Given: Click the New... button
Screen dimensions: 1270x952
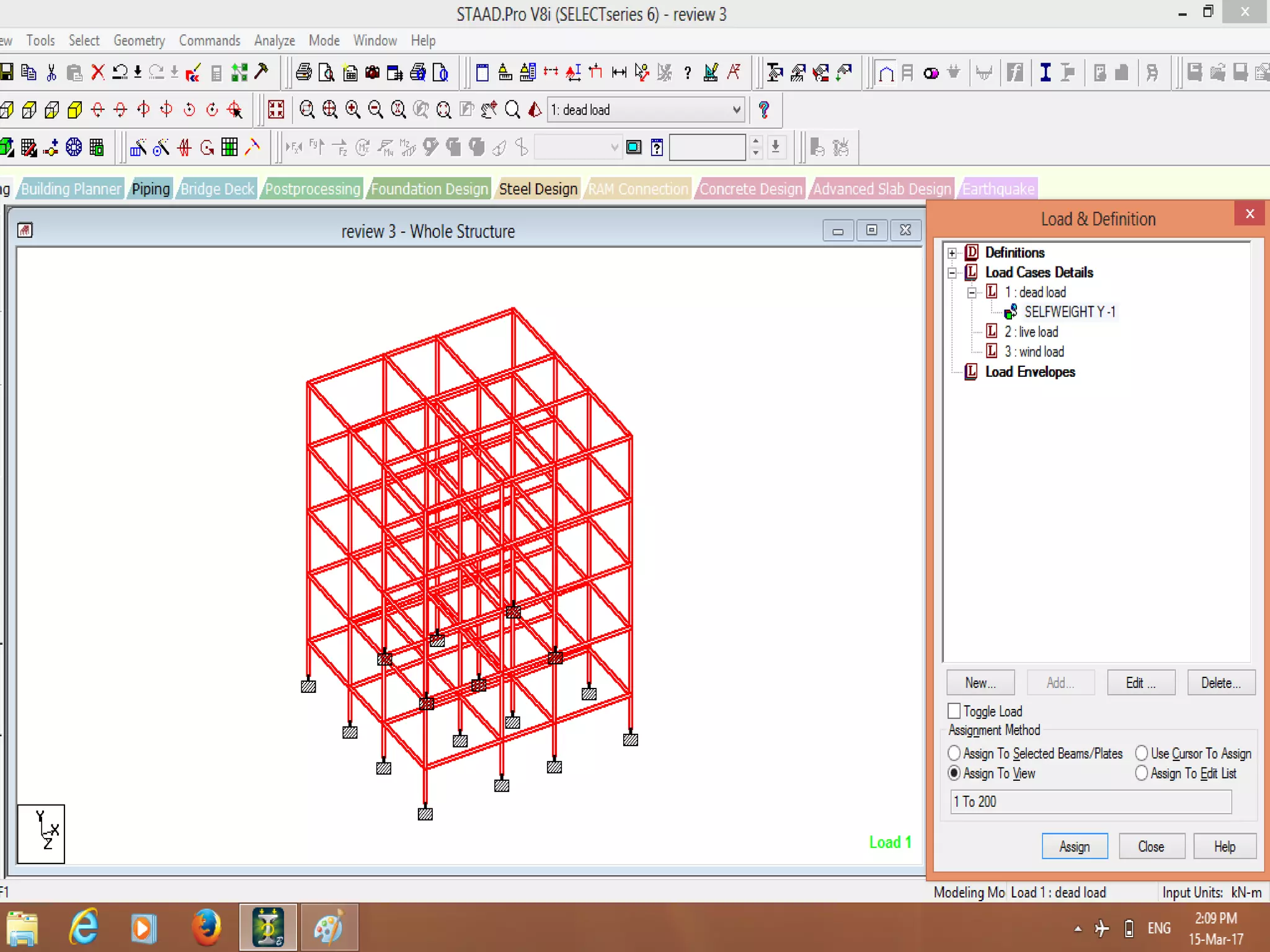Looking at the screenshot, I should [980, 683].
